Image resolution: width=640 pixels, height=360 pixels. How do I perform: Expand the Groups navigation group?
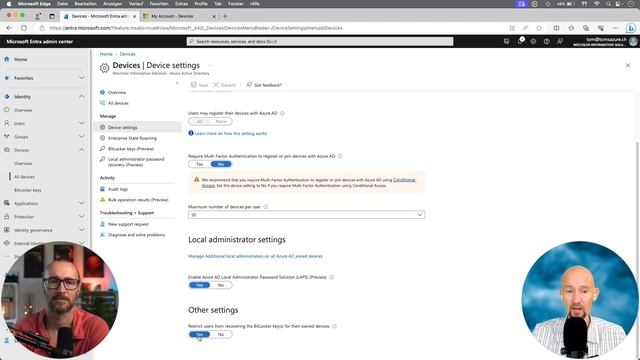(82, 136)
